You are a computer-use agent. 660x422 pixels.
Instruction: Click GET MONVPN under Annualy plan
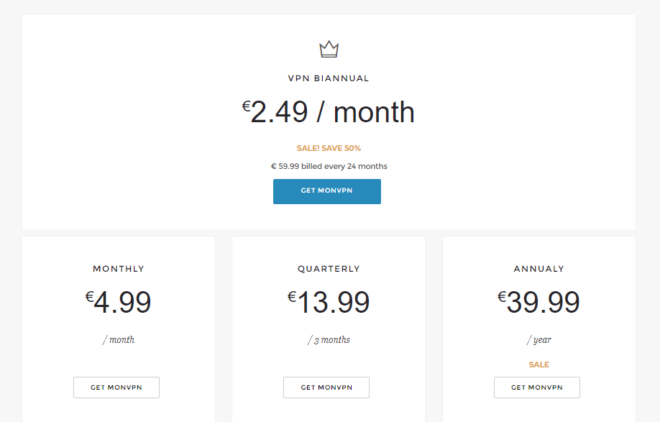click(537, 387)
